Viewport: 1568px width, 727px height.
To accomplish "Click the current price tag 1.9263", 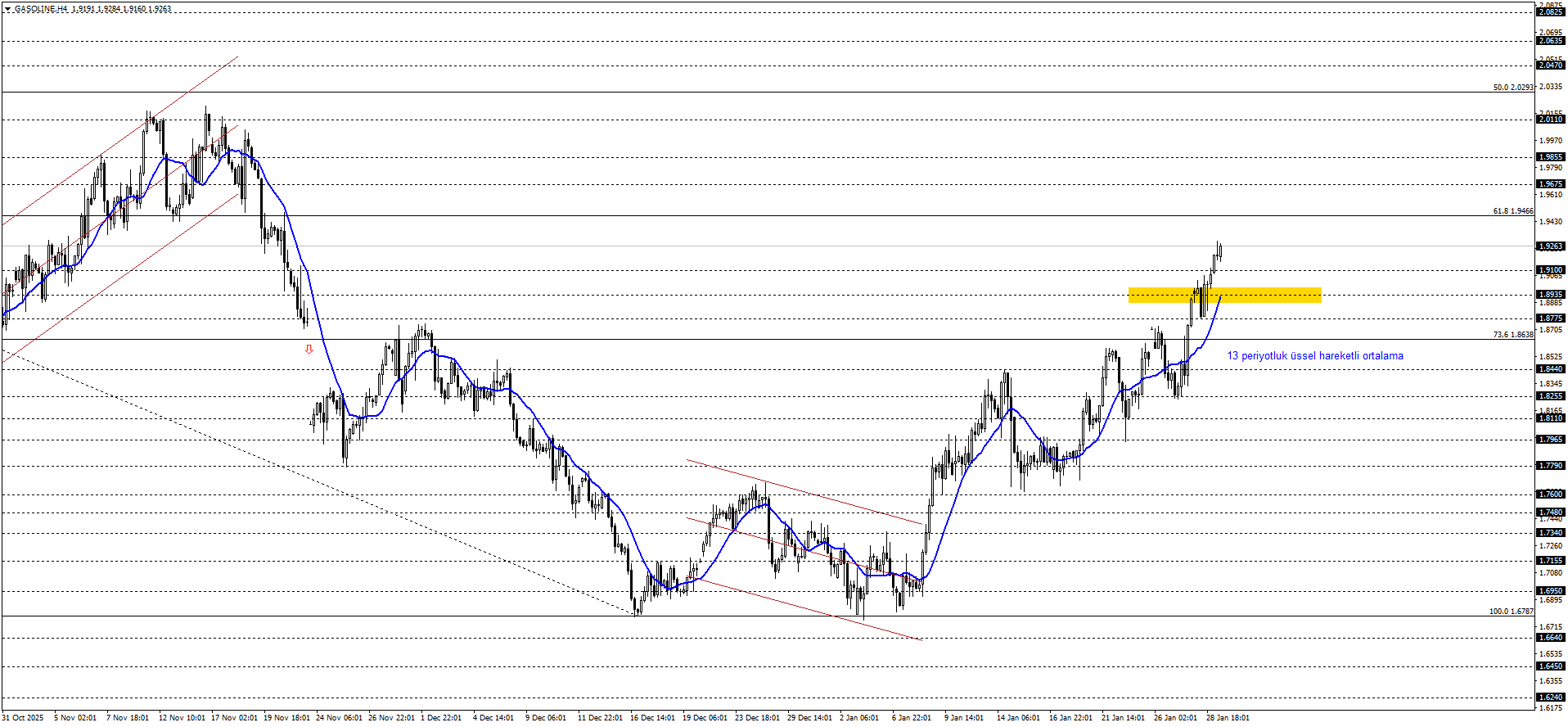I will (x=1551, y=246).
